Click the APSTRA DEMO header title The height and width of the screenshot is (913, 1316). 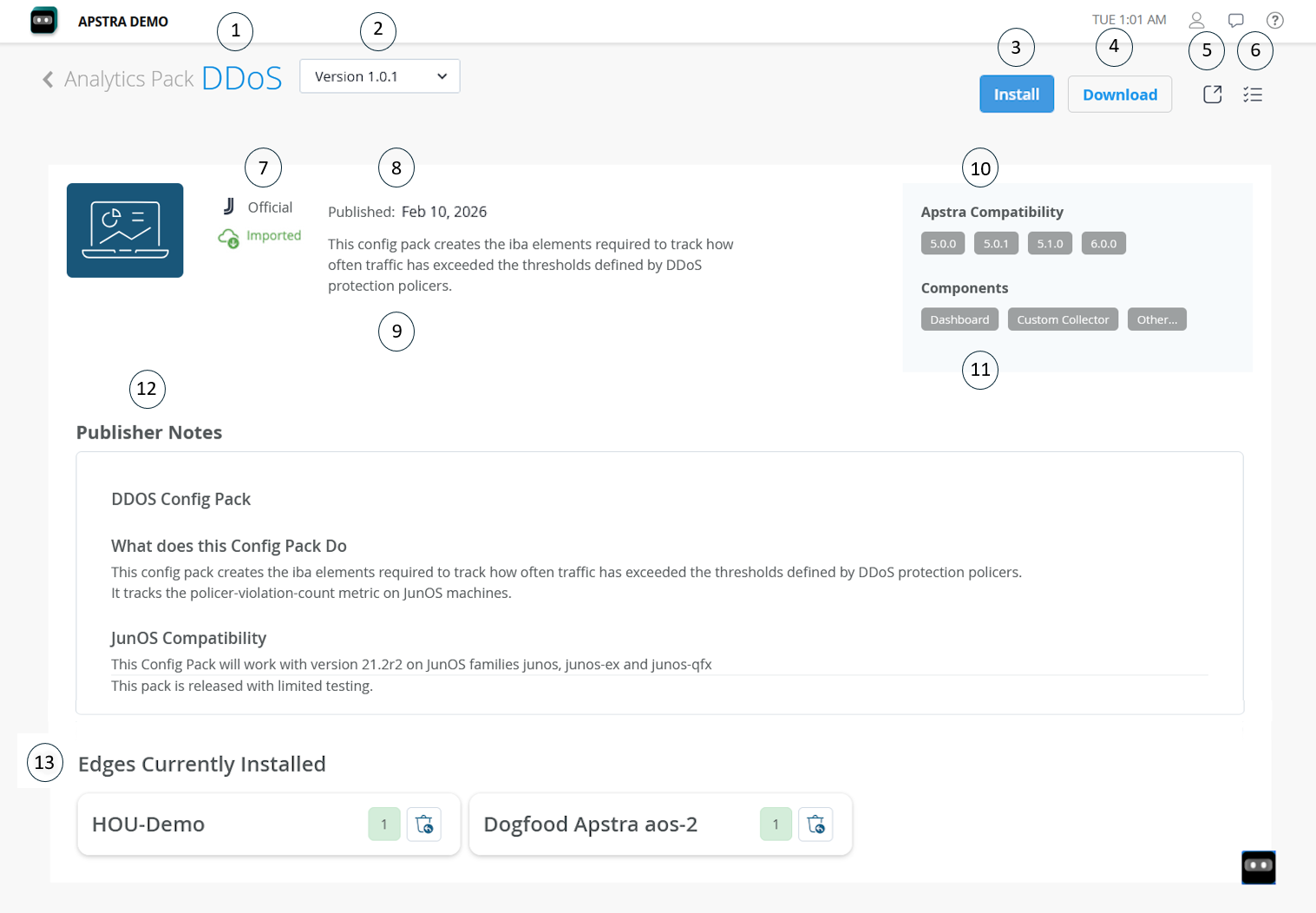pyautogui.click(x=123, y=22)
